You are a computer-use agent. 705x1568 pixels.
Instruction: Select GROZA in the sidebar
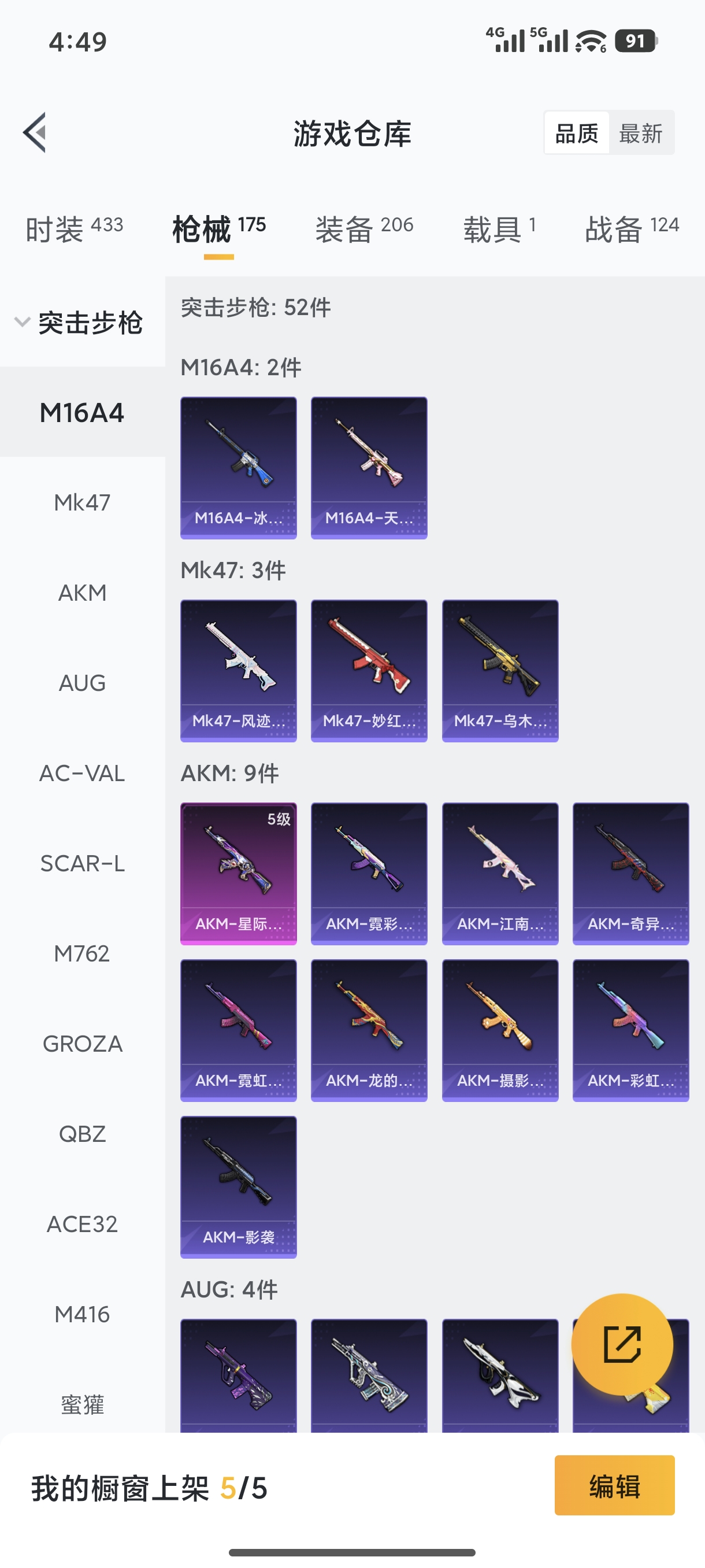tap(82, 1043)
